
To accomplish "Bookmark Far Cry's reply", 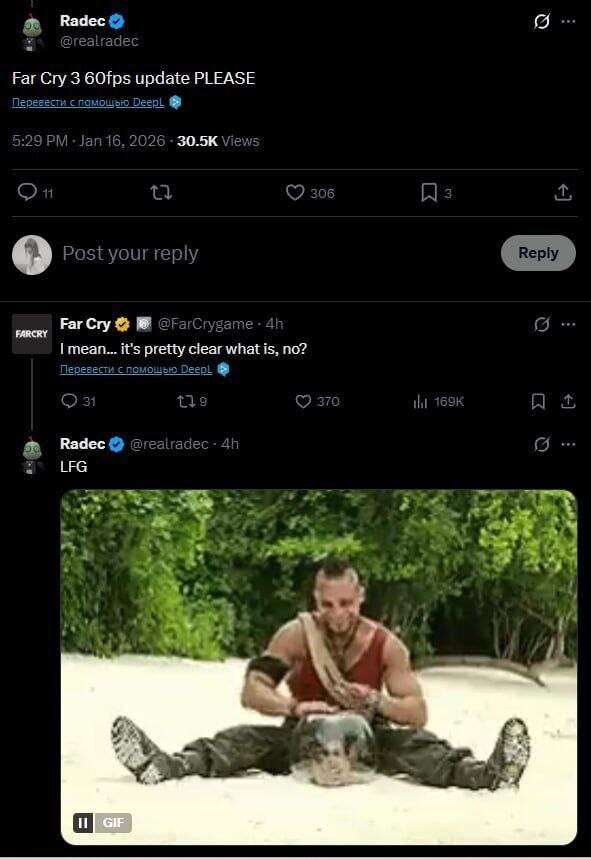I will point(538,401).
